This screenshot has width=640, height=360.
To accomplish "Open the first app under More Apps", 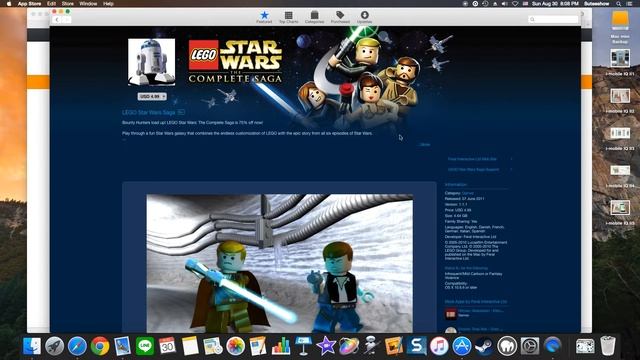I will 475,313.
